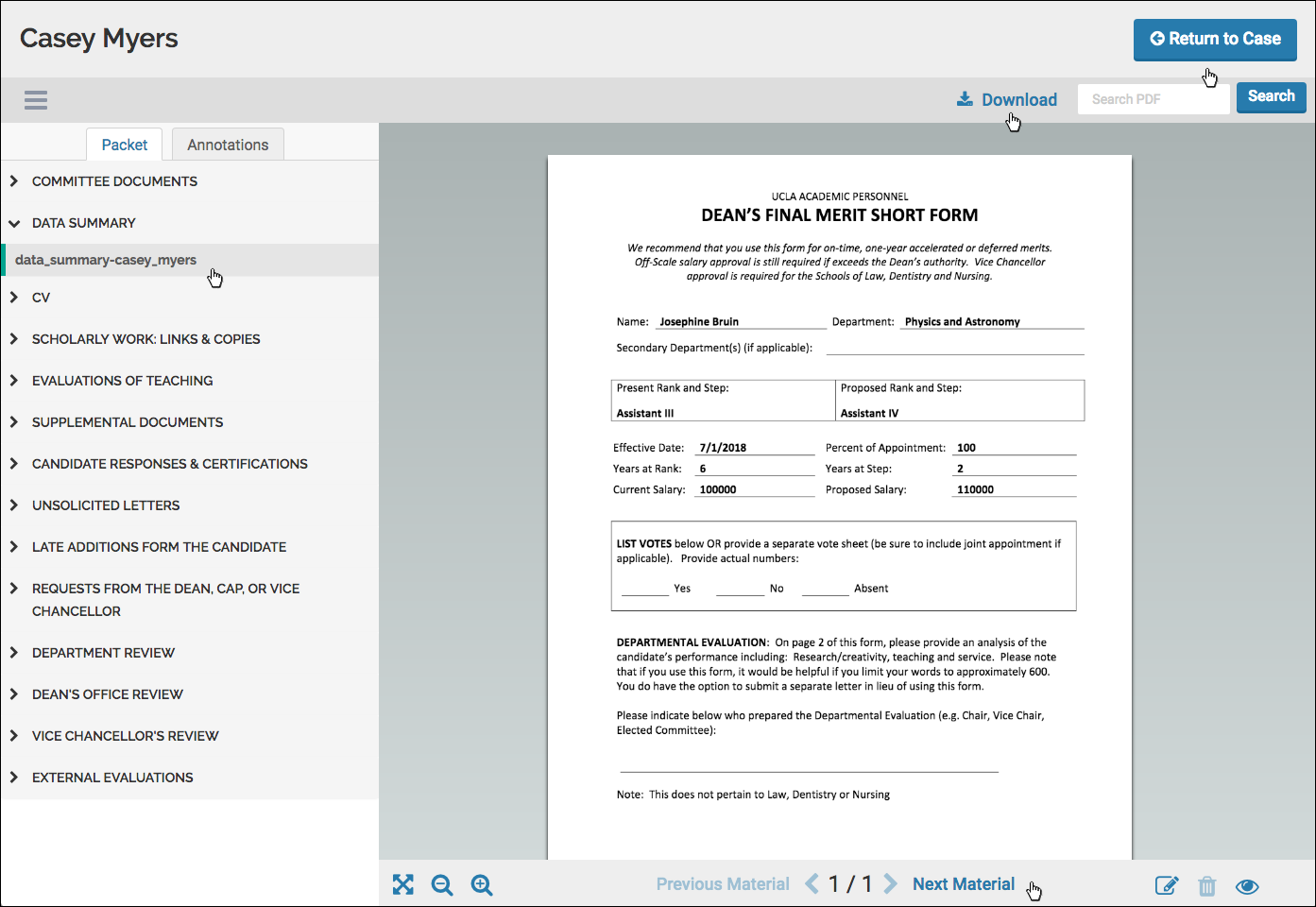Expand Unsolicited Letters chevron
The width and height of the screenshot is (1316, 907).
[14, 505]
